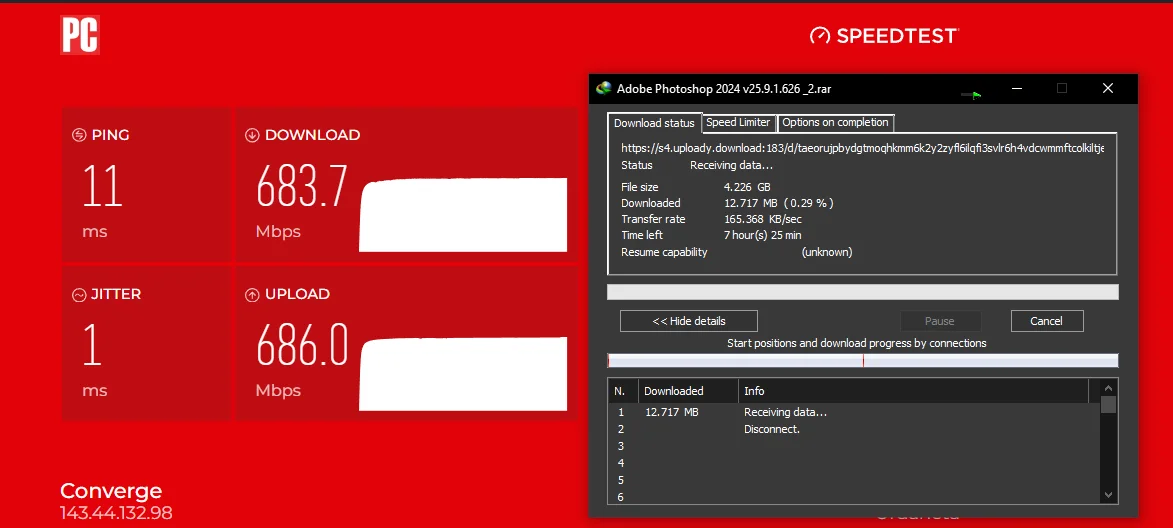Screen dimensions: 1173x528
Task: Click the download speed graph
Action: tap(463, 215)
